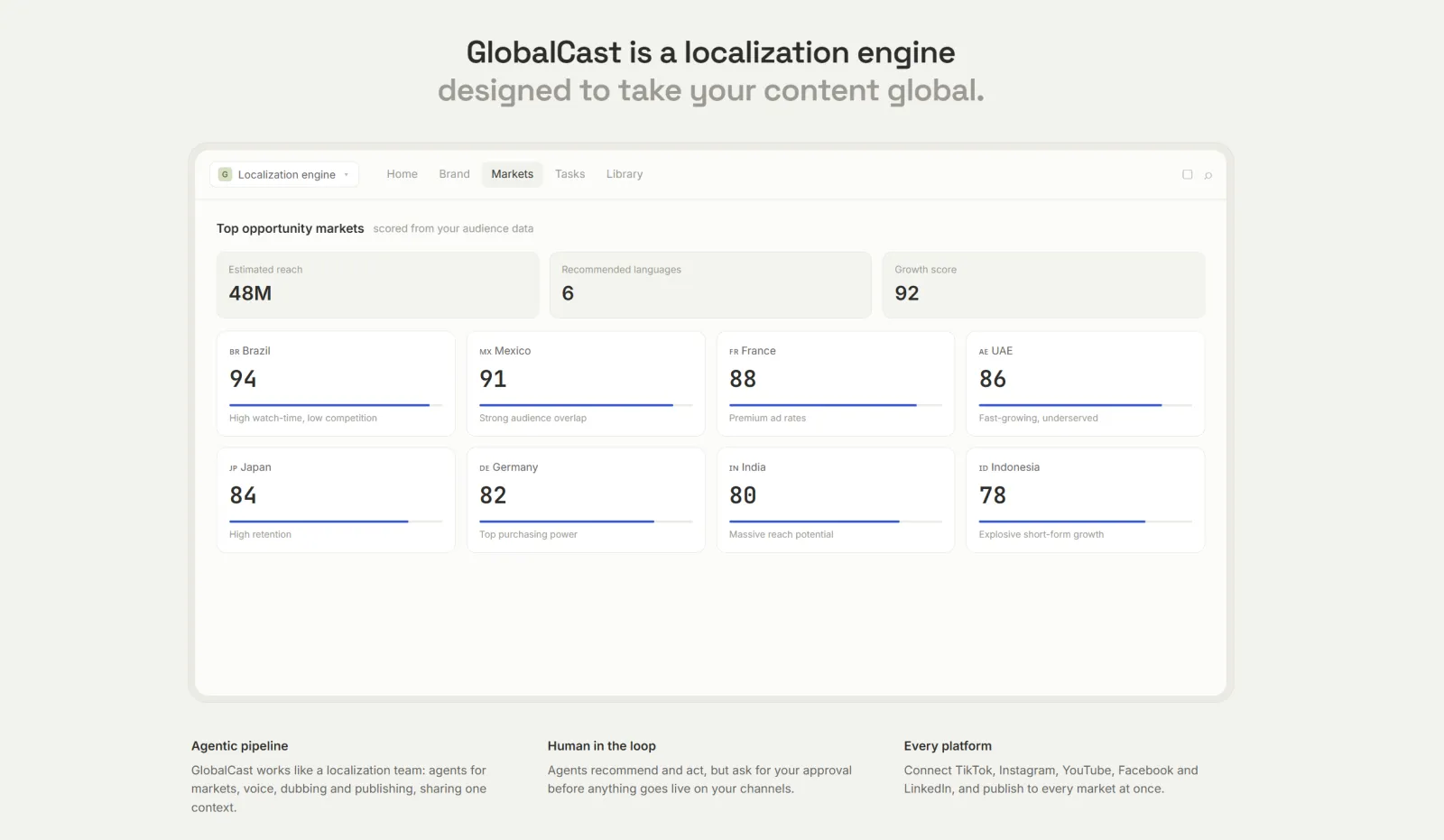
Task: Click "Top purchasing power" text
Action: pyautogui.click(x=528, y=534)
